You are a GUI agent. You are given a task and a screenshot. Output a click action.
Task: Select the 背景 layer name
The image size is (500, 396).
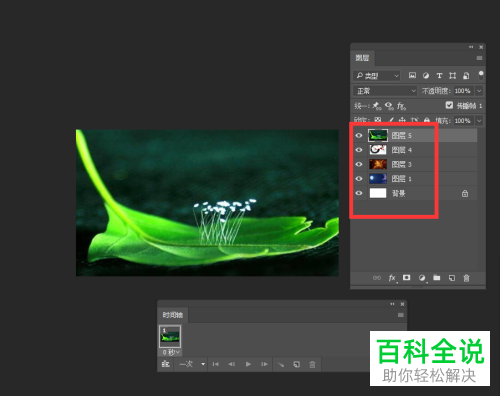click(x=398, y=193)
